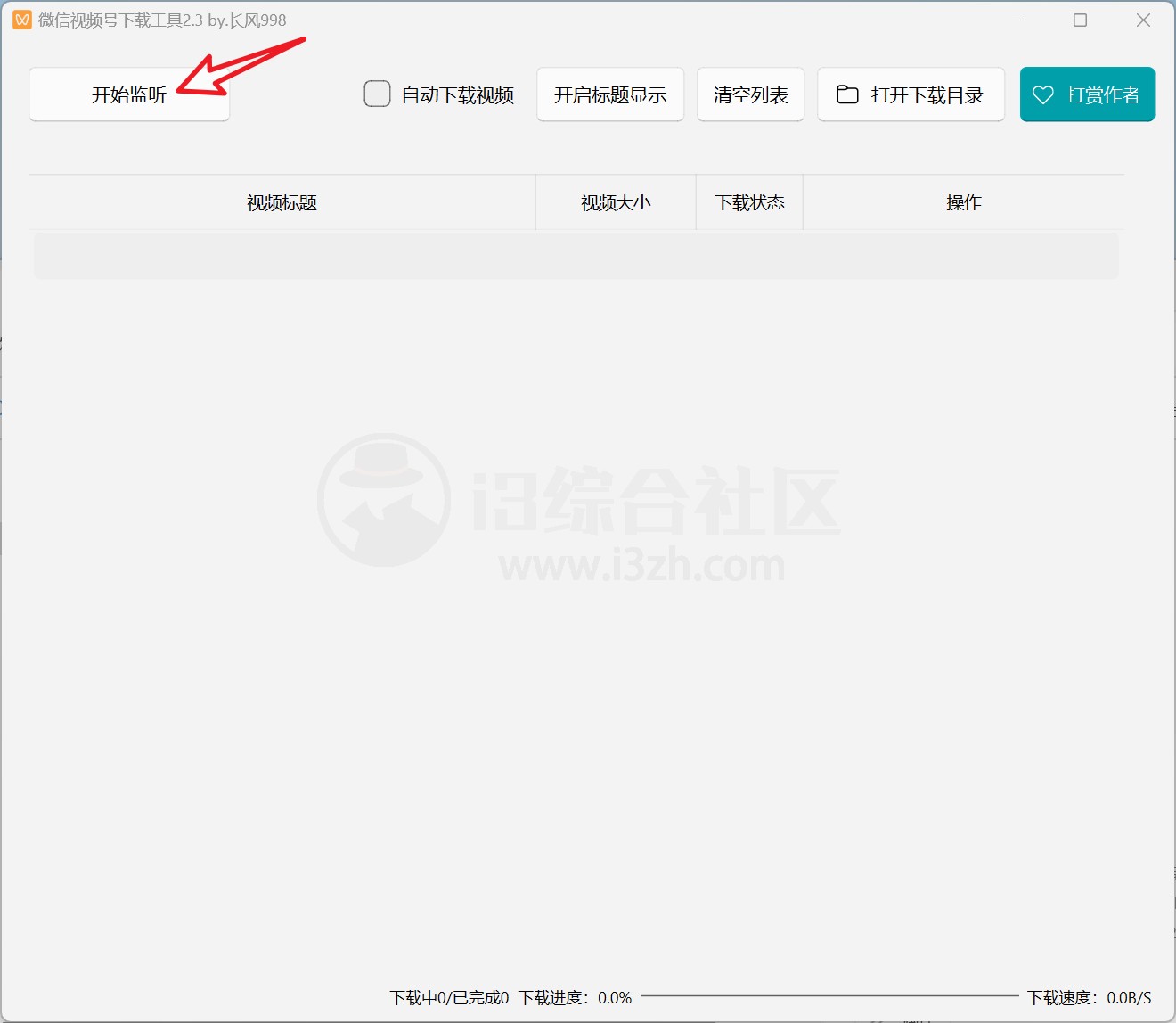The image size is (1176, 1023).
Task: Click the 操作 column header
Action: tap(962, 202)
